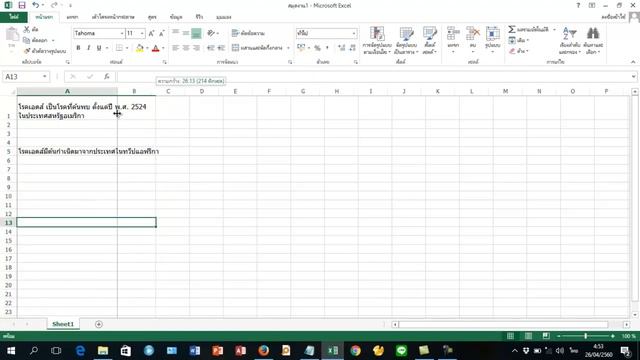Toggle Wrap Text button
This screenshot has height=360, width=640.
248,33
